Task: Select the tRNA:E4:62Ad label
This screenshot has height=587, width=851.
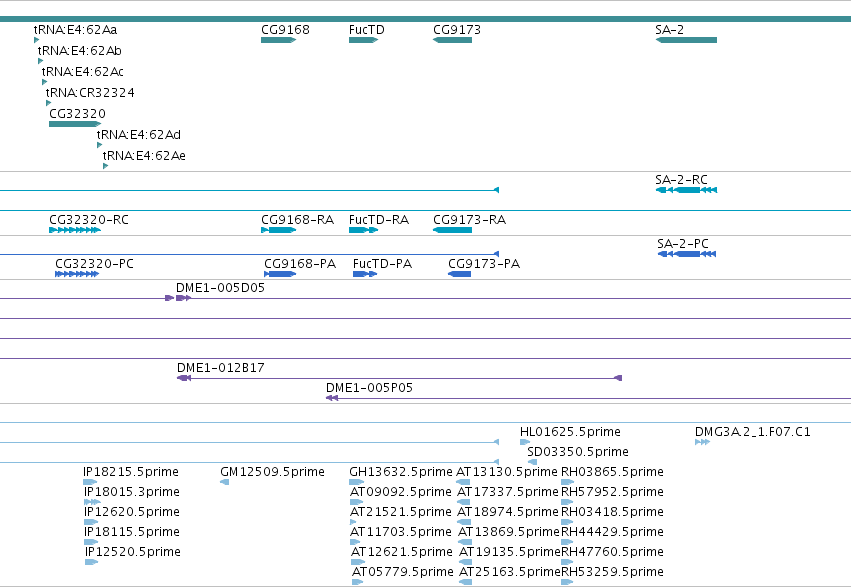Action: point(139,135)
